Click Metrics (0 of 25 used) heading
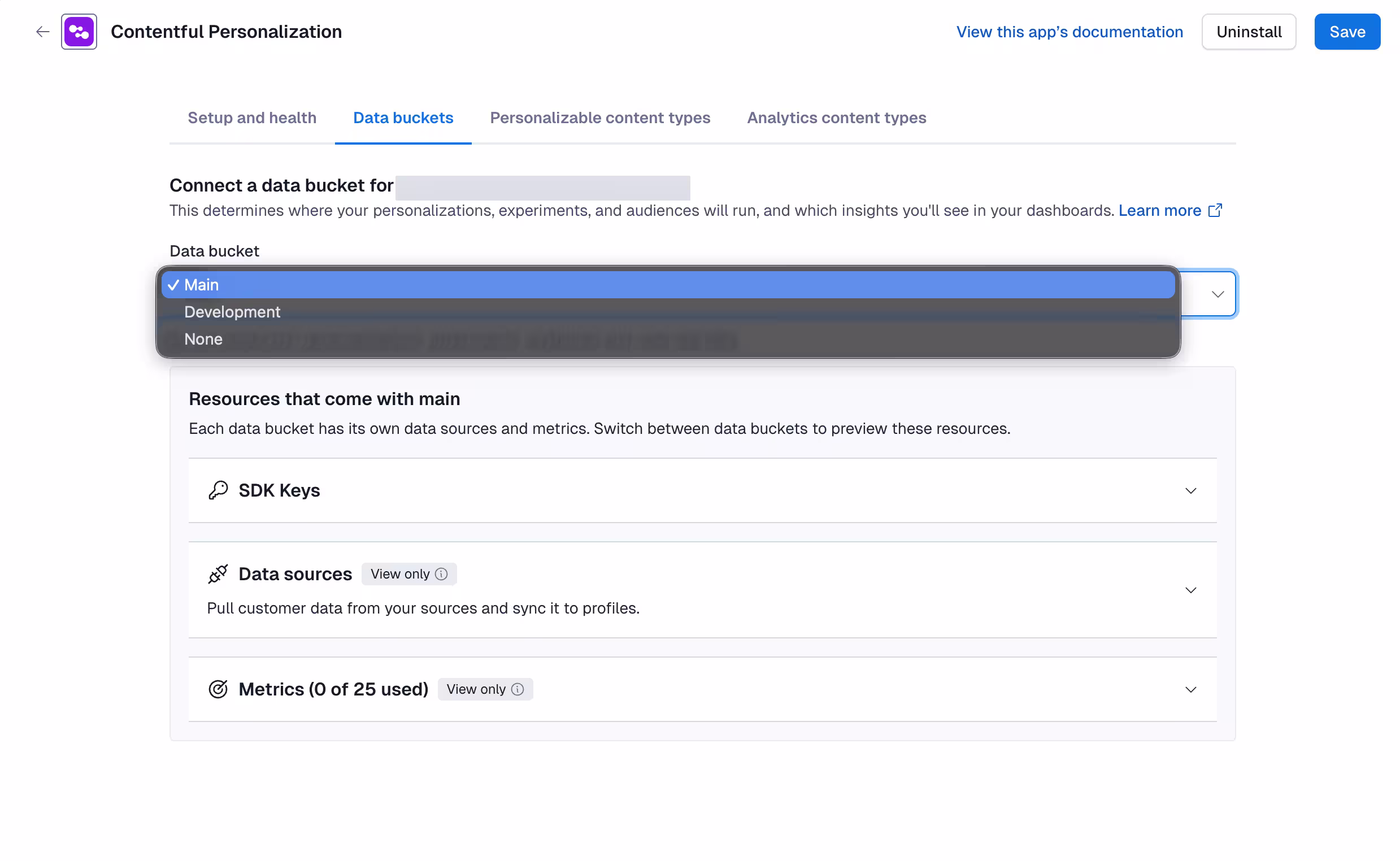Viewport: 1400px width, 861px height. click(334, 689)
